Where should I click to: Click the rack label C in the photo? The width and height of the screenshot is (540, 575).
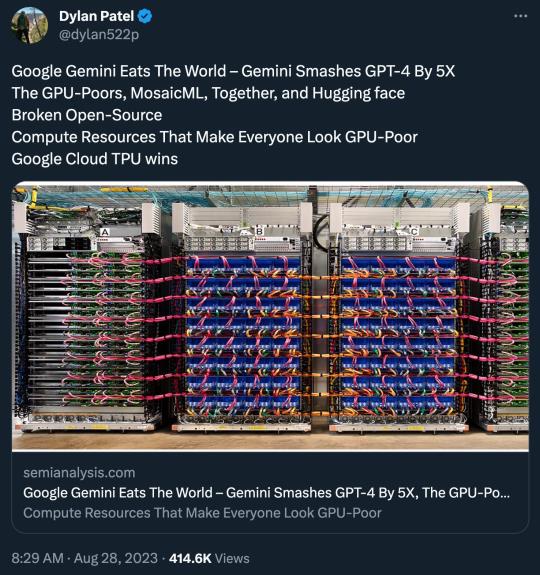click(414, 231)
